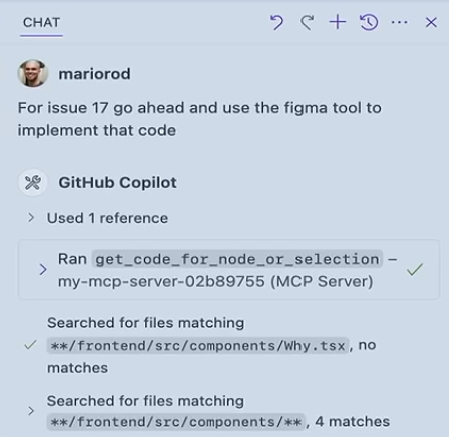The height and width of the screenshot is (437, 449).
Task: Click mariorod's profile avatar
Action: pos(33,73)
